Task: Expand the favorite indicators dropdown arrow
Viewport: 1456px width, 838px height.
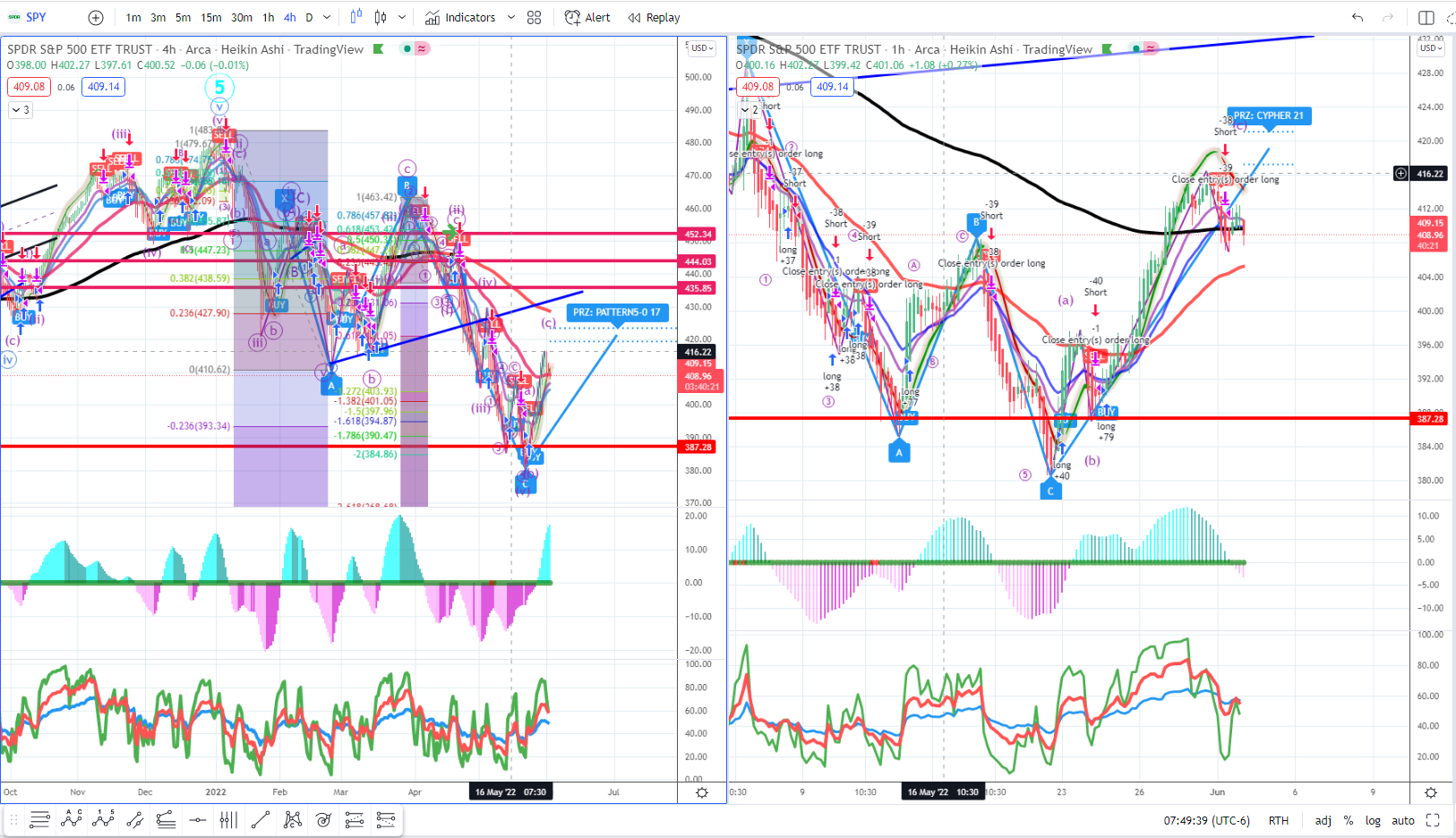Action: pos(511,17)
